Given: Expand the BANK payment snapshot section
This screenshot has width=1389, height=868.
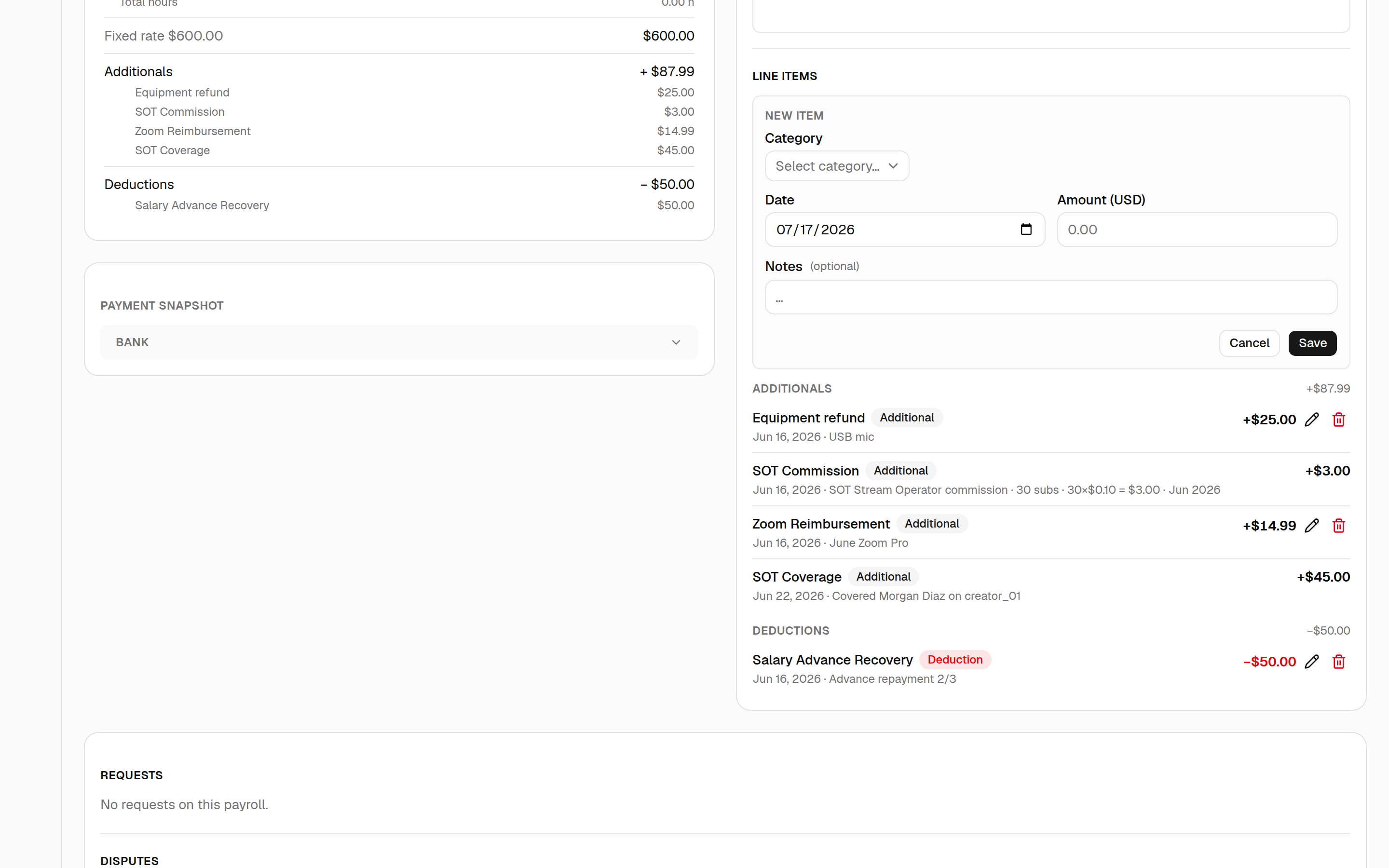Looking at the screenshot, I should click(x=399, y=342).
